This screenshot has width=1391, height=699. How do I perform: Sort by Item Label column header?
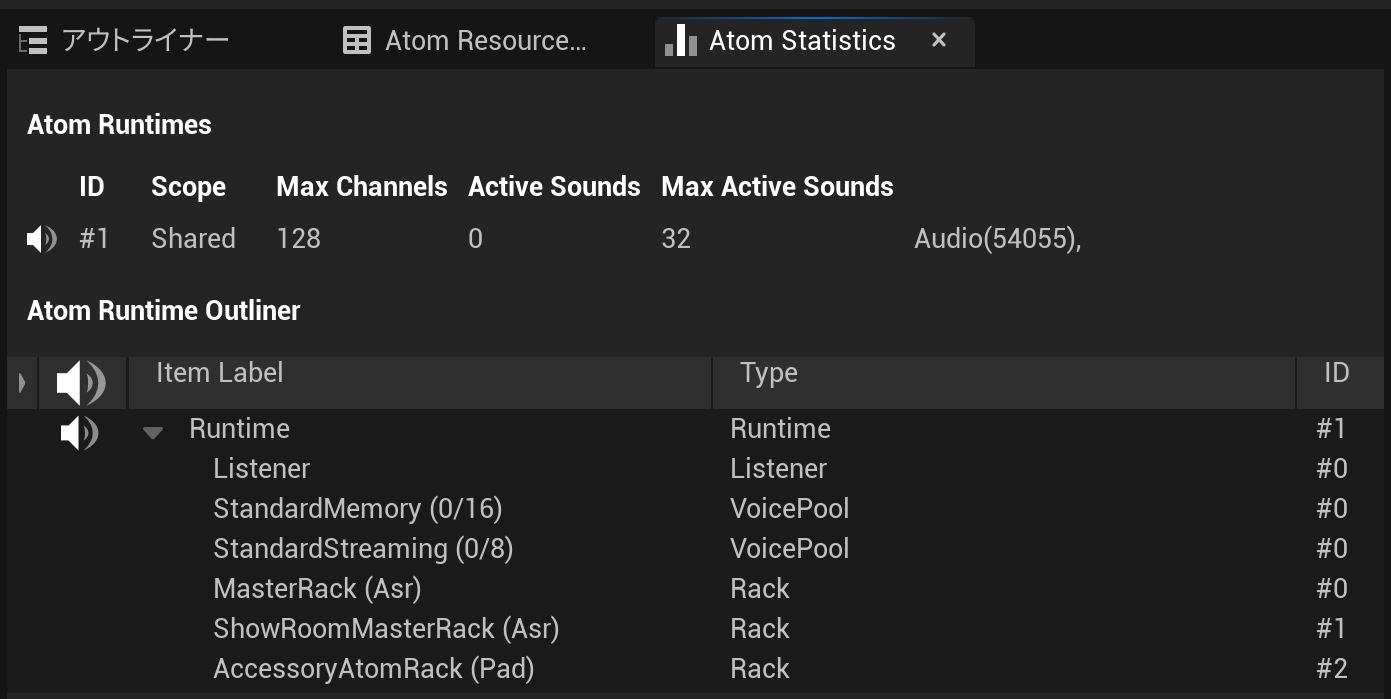tap(420, 374)
